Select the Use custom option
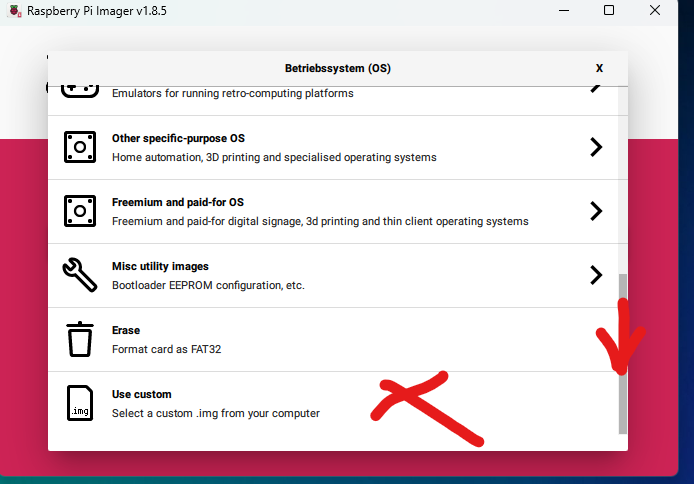 (x=333, y=403)
